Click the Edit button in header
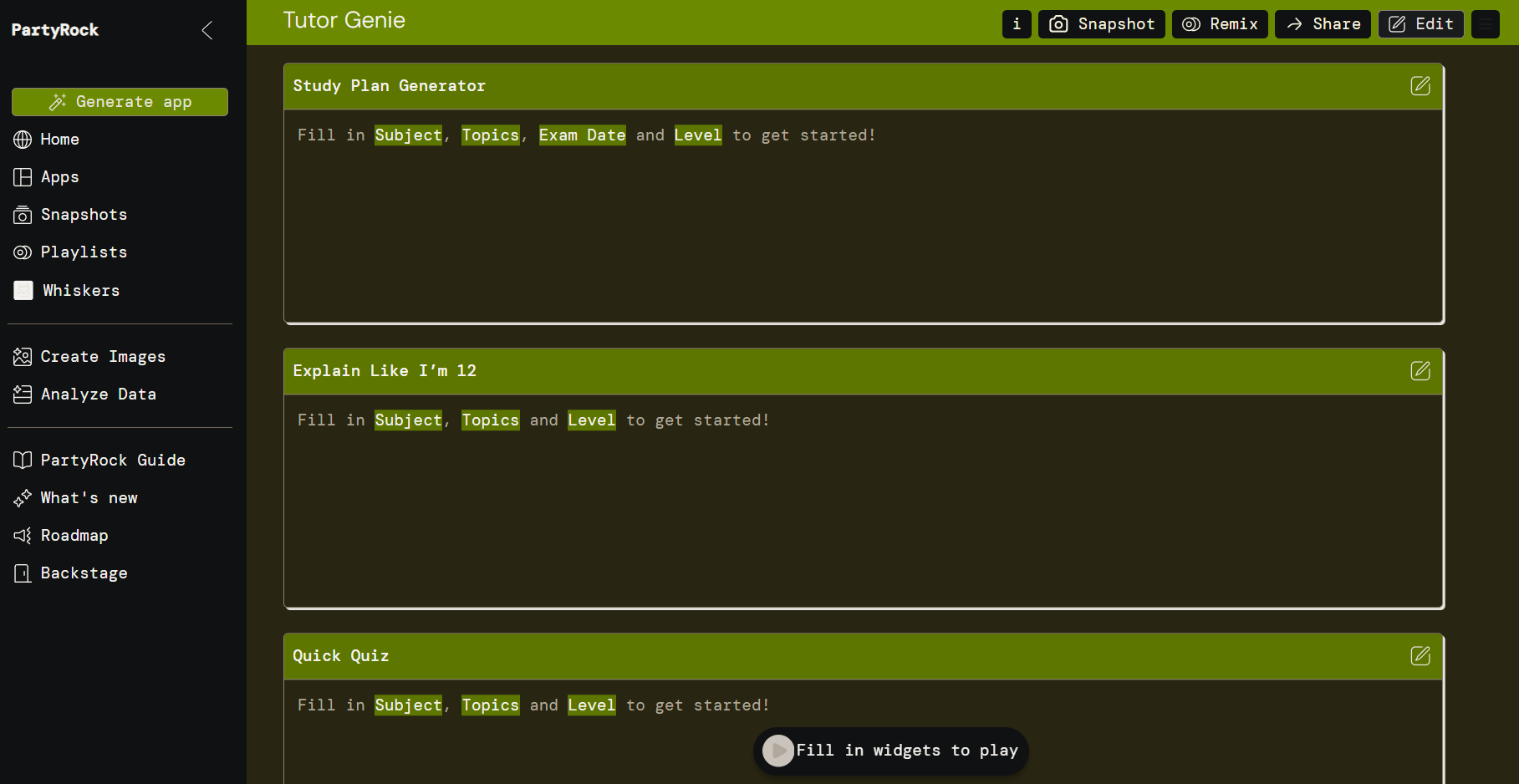 click(1421, 24)
